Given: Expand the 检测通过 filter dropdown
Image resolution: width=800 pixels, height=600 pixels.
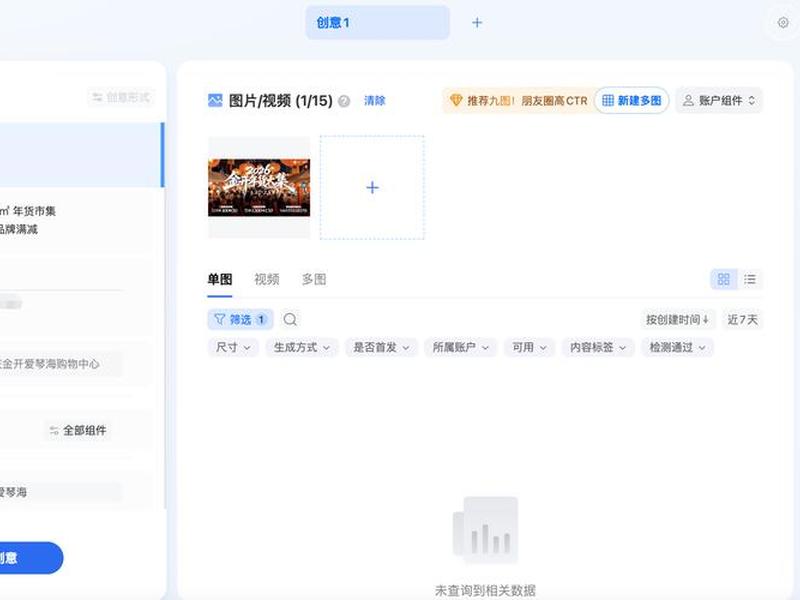Looking at the screenshot, I should point(677,347).
